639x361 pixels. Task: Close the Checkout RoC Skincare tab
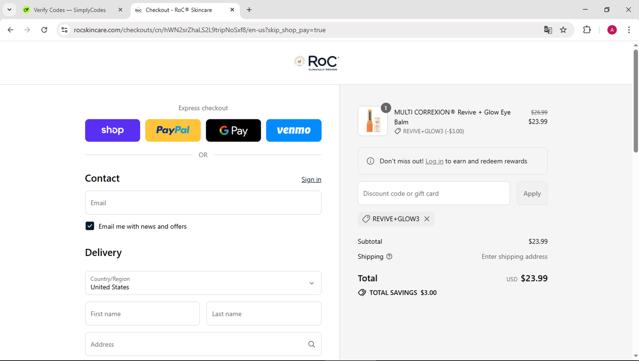232,10
